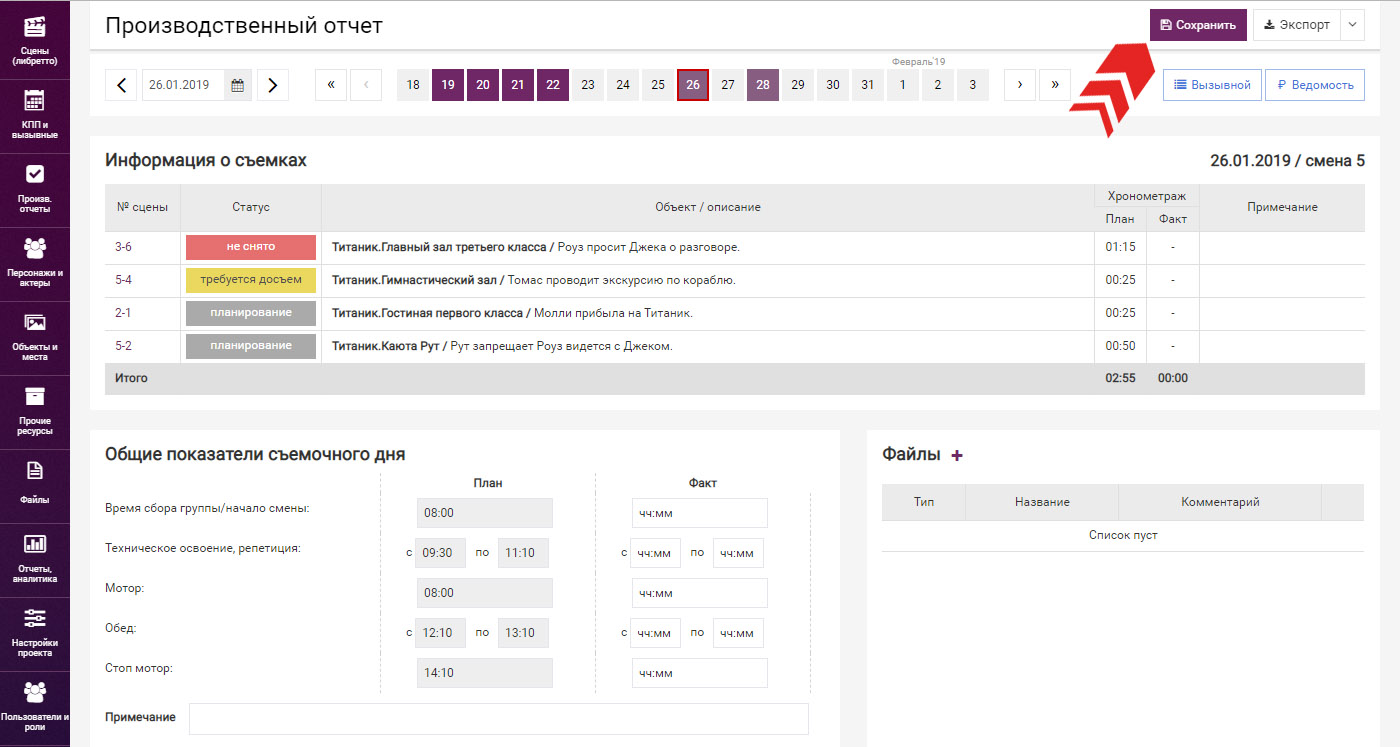Jump forward with double-arrow pagination button
This screenshot has height=747, width=1400.
coord(1054,85)
